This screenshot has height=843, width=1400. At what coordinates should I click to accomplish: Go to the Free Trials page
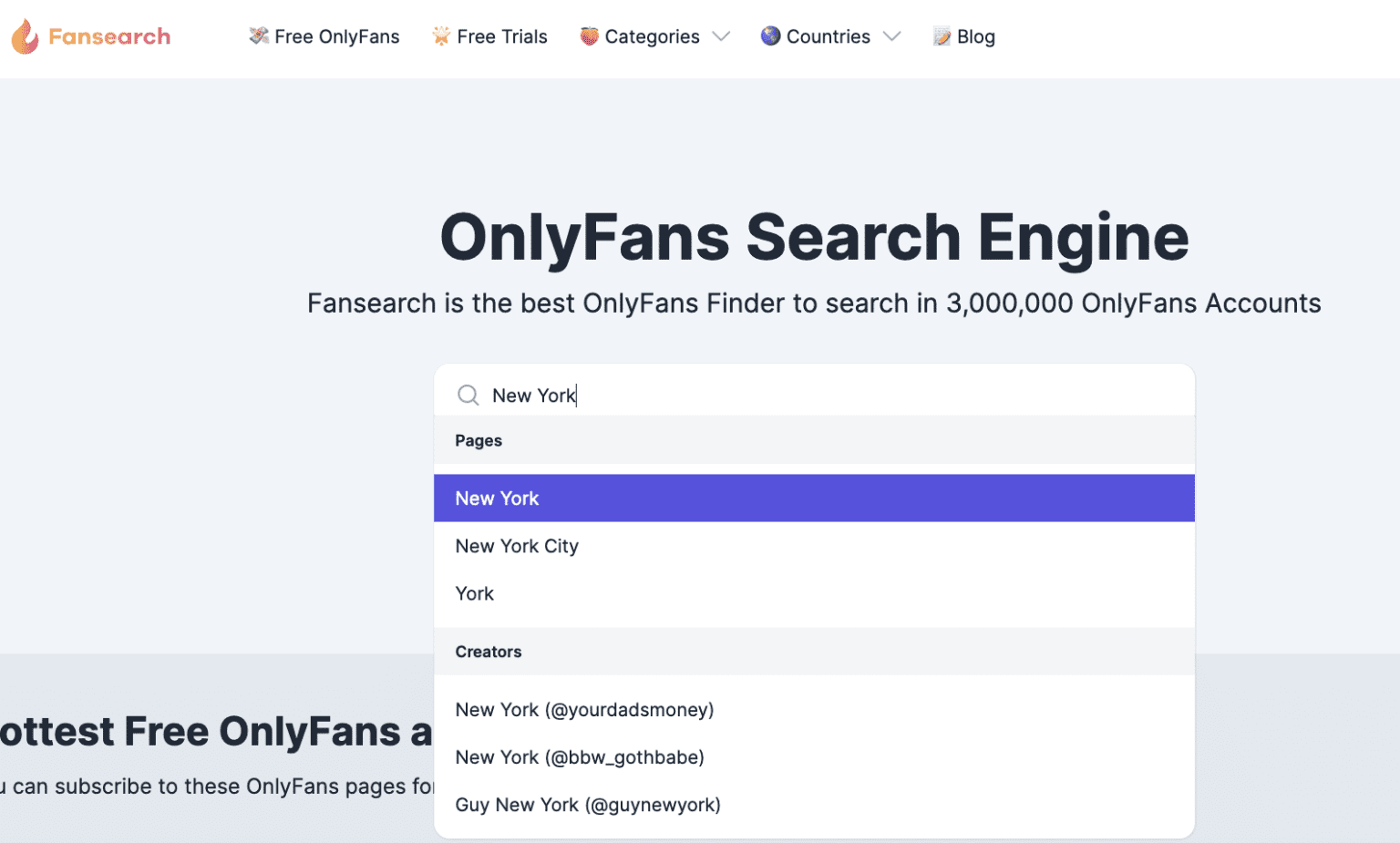(x=501, y=36)
